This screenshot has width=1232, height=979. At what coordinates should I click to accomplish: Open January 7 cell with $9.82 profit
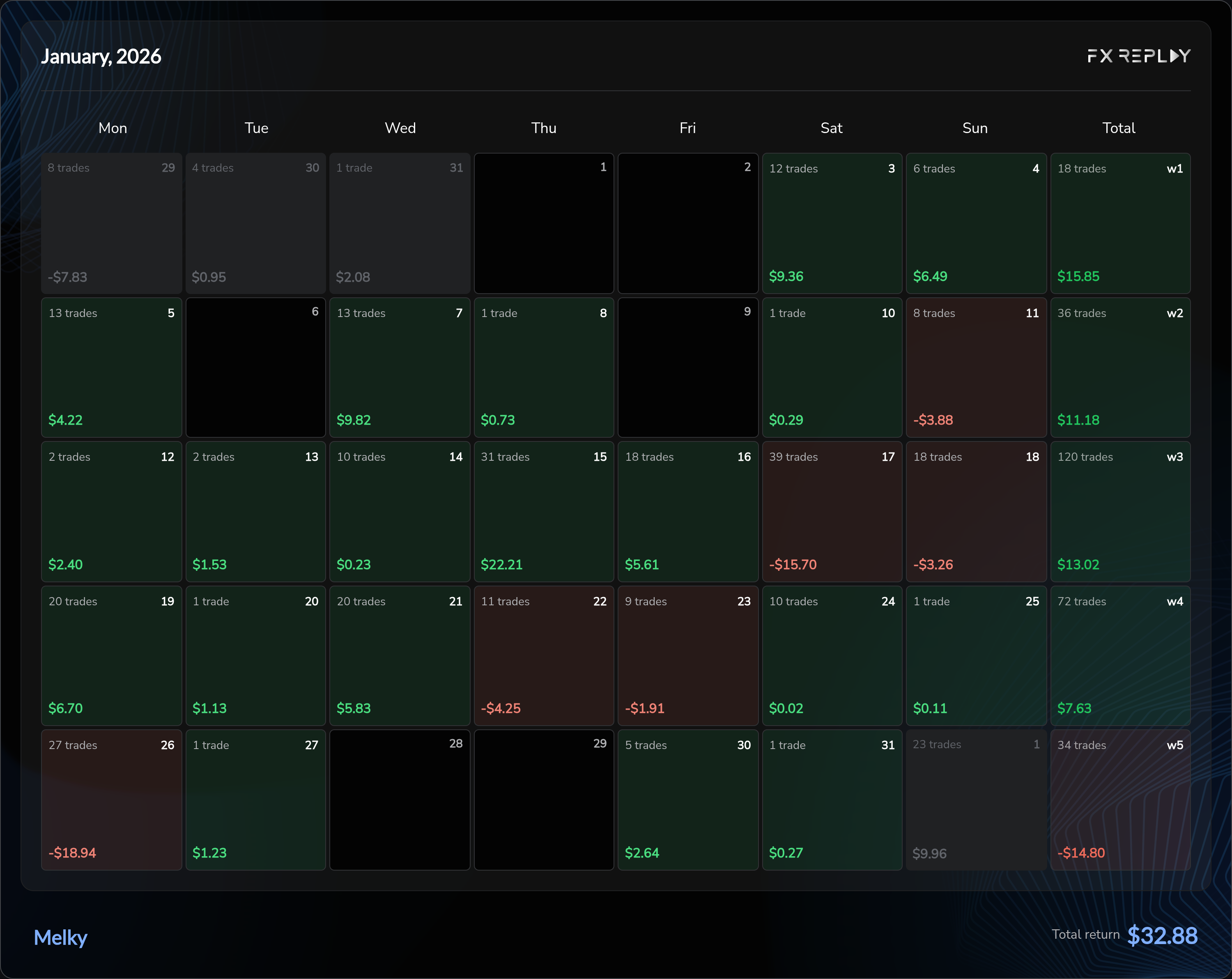[400, 368]
